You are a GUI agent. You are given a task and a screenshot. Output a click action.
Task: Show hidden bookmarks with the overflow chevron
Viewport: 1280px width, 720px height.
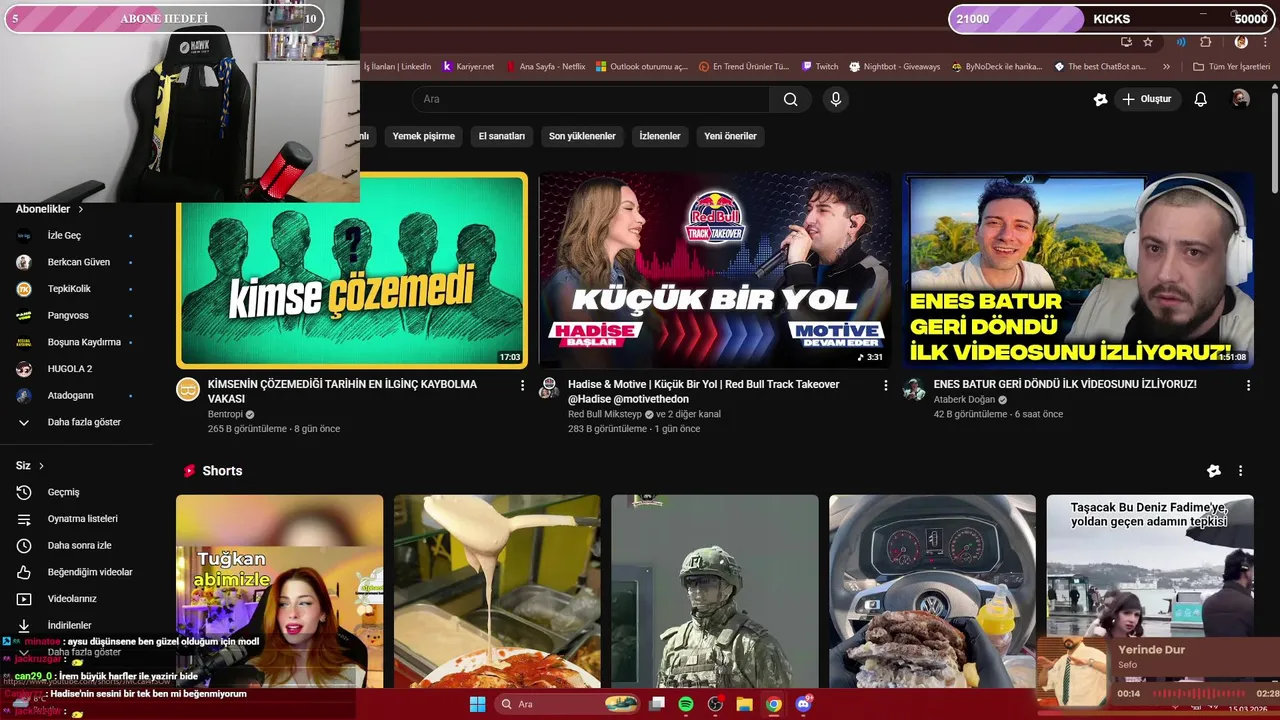pyautogui.click(x=1166, y=67)
